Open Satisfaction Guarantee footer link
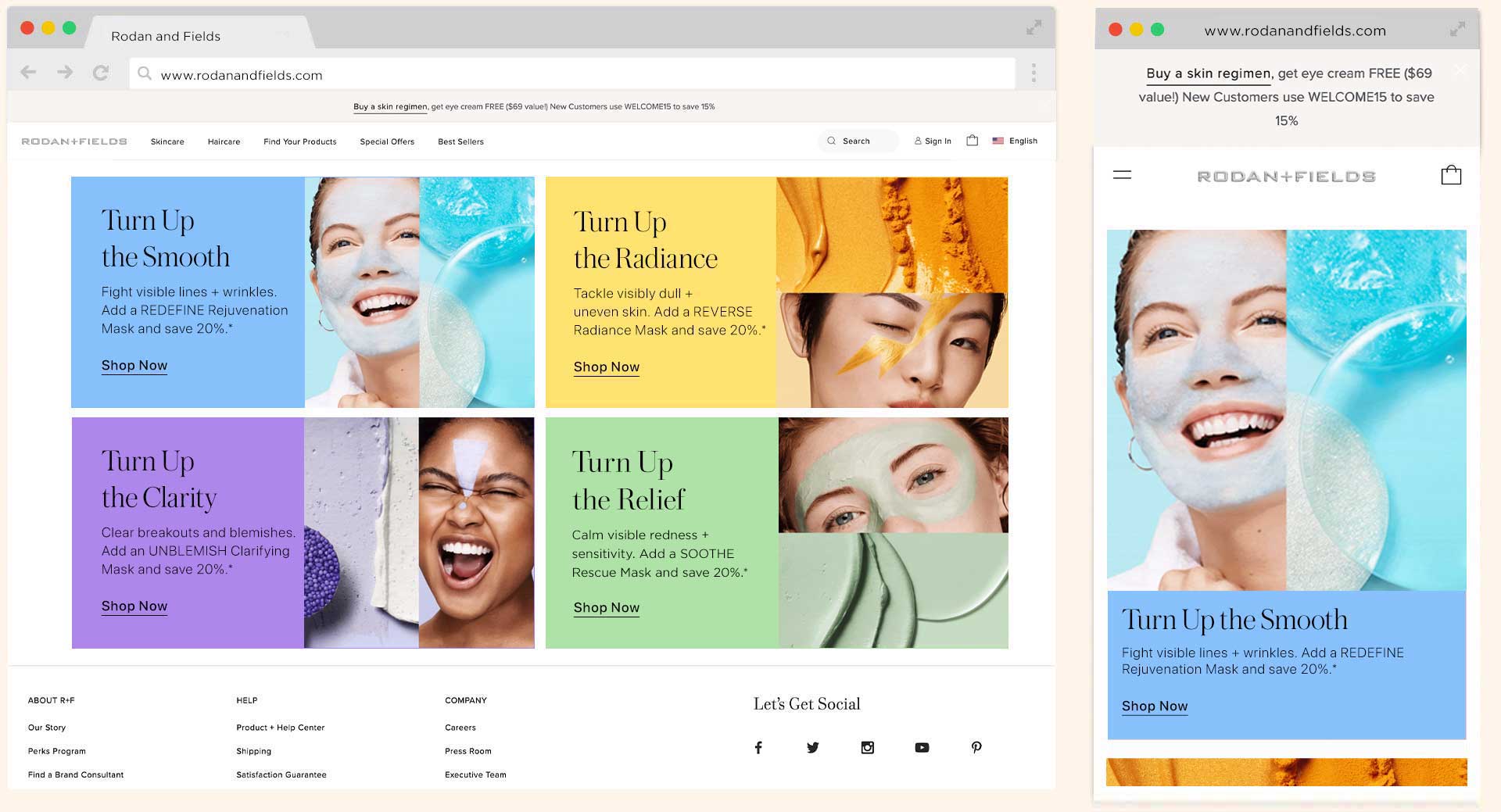Image resolution: width=1501 pixels, height=812 pixels. coord(281,774)
